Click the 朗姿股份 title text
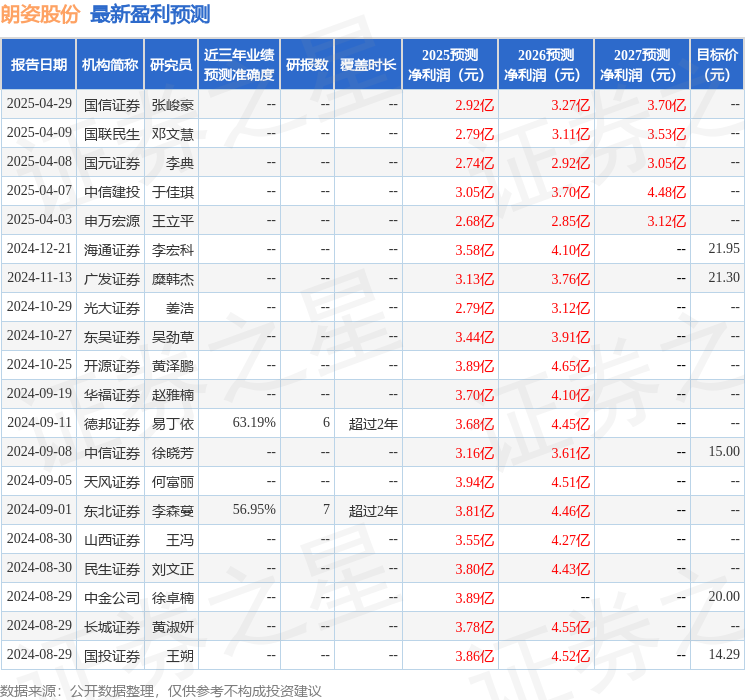745x700 pixels. 40,14
